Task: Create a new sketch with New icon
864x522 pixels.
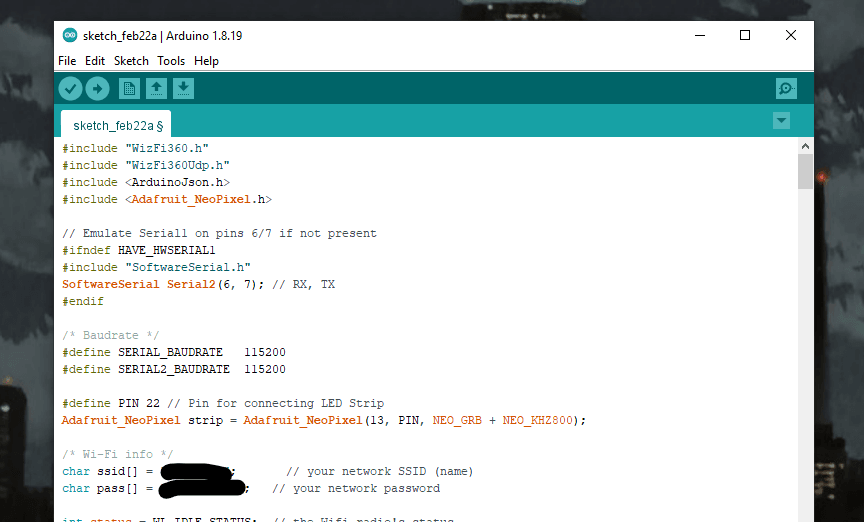Action: click(129, 89)
